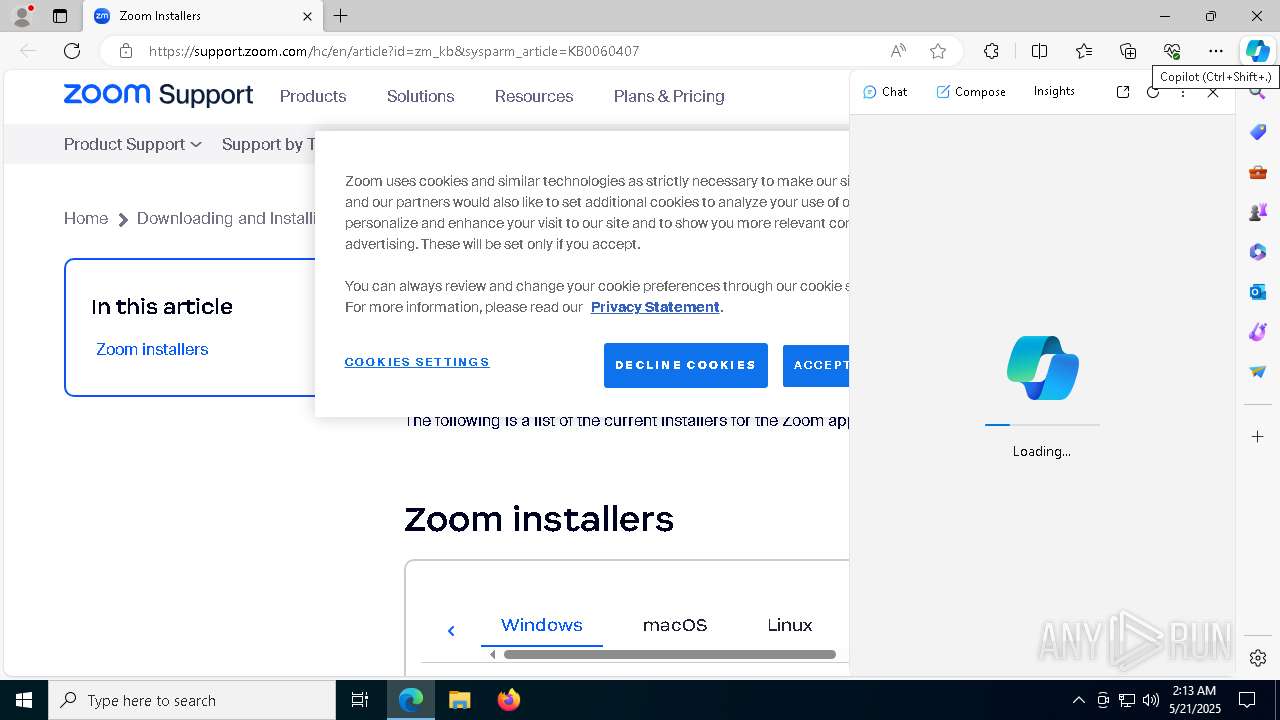Image resolution: width=1280 pixels, height=720 pixels.
Task: Select the macOS installers tab
Action: (x=675, y=625)
